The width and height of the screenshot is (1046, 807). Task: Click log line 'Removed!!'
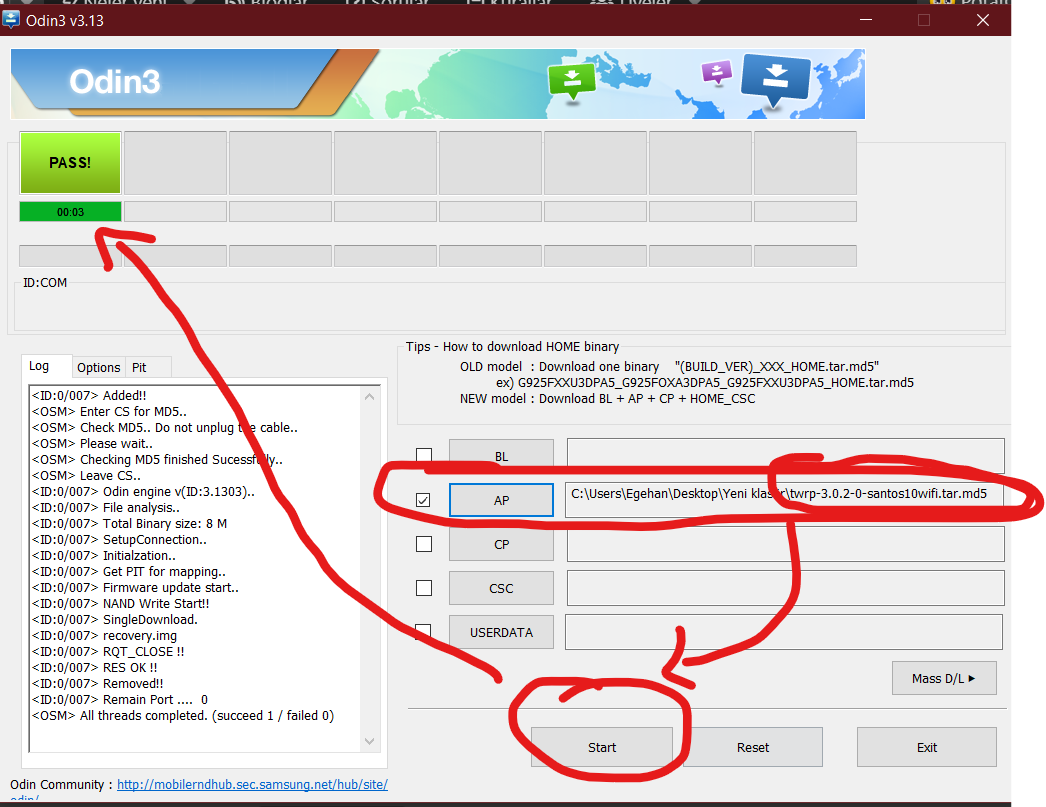pos(97,684)
